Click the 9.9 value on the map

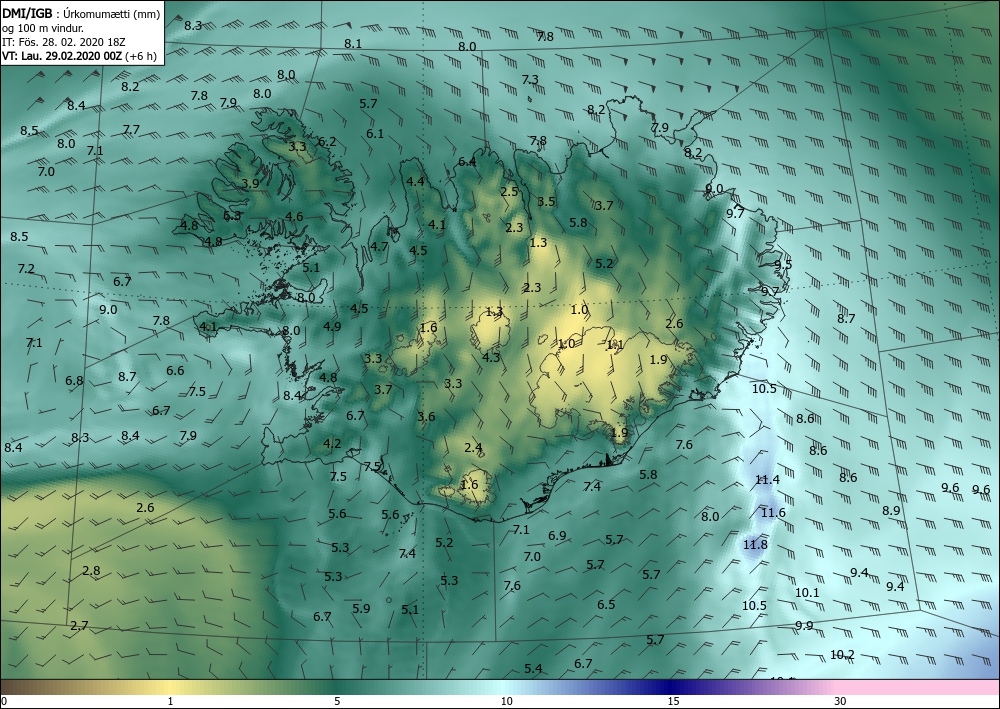click(x=804, y=625)
